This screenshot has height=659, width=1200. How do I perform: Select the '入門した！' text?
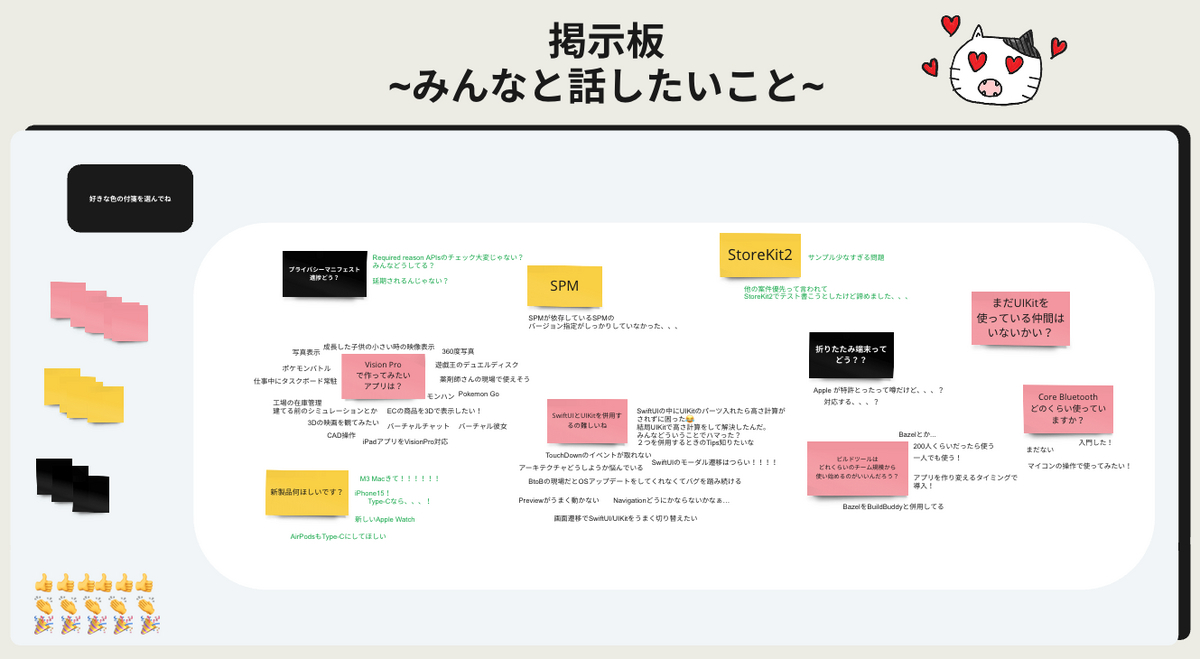(x=1096, y=442)
